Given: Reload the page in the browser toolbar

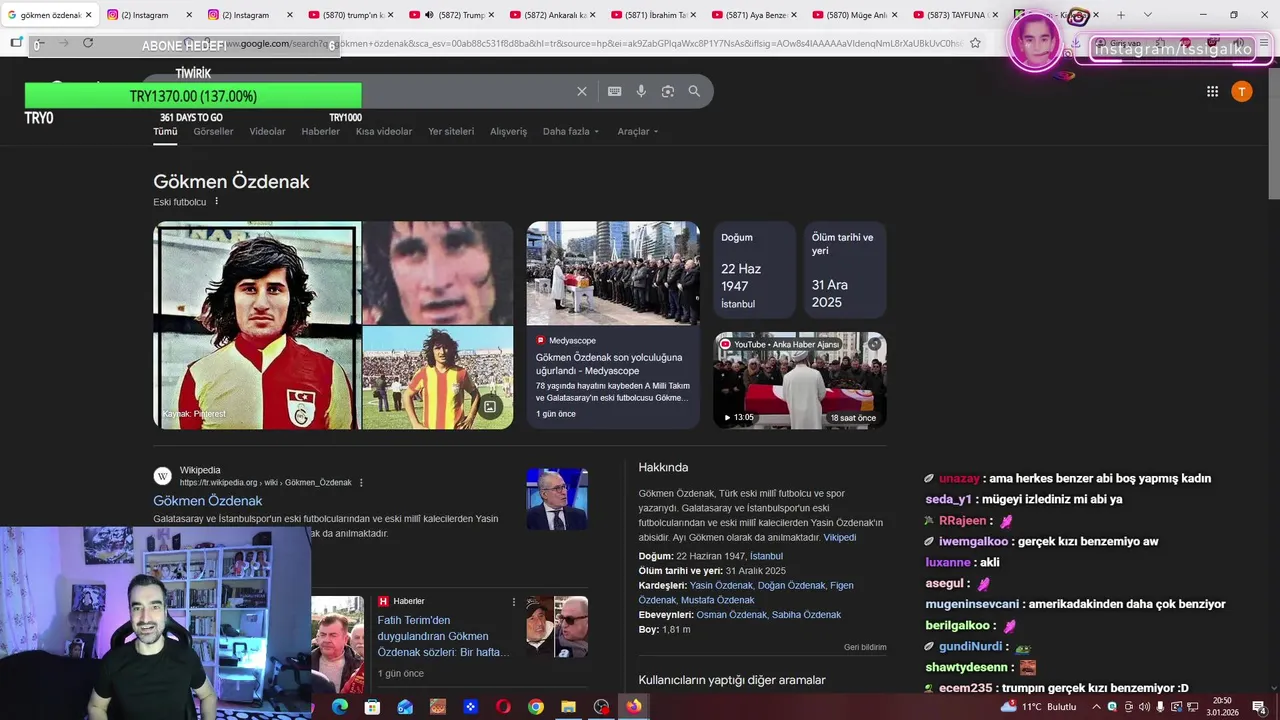Looking at the screenshot, I should click(x=88, y=43).
